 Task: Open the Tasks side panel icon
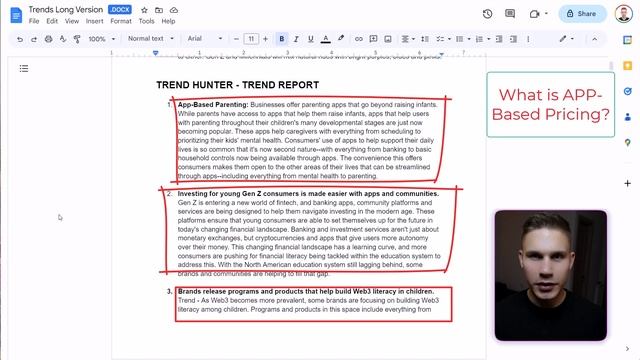(627, 91)
